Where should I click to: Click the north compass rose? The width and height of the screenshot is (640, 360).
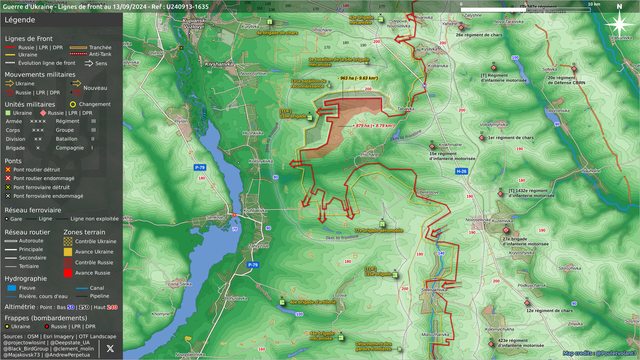pyautogui.click(x=620, y=23)
